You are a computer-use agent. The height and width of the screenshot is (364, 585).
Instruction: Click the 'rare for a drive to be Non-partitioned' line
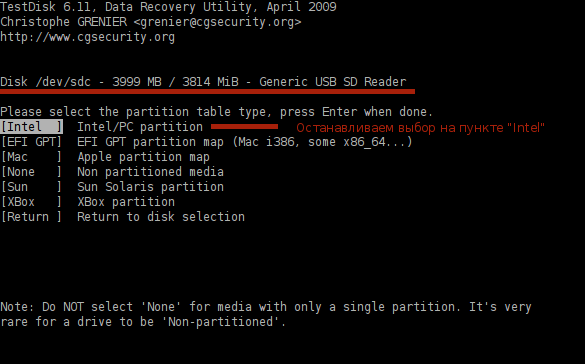pyautogui.click(x=143, y=321)
